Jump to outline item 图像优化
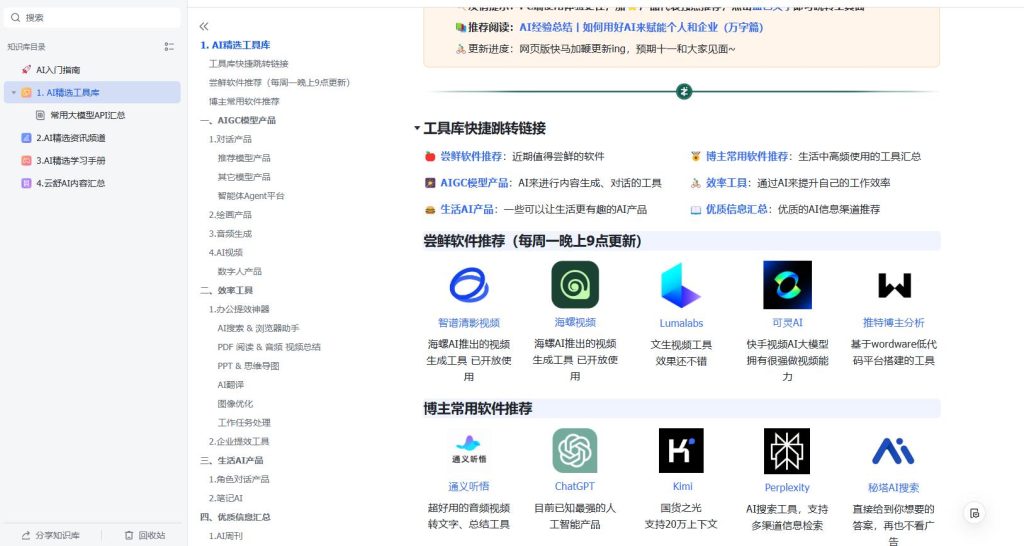Image resolution: width=1024 pixels, height=546 pixels. 235,404
